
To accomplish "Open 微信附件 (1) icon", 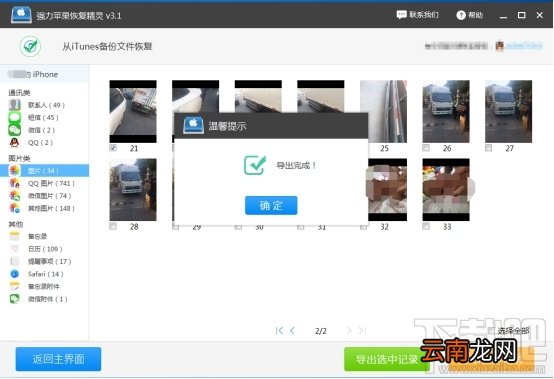I will pos(14,299).
